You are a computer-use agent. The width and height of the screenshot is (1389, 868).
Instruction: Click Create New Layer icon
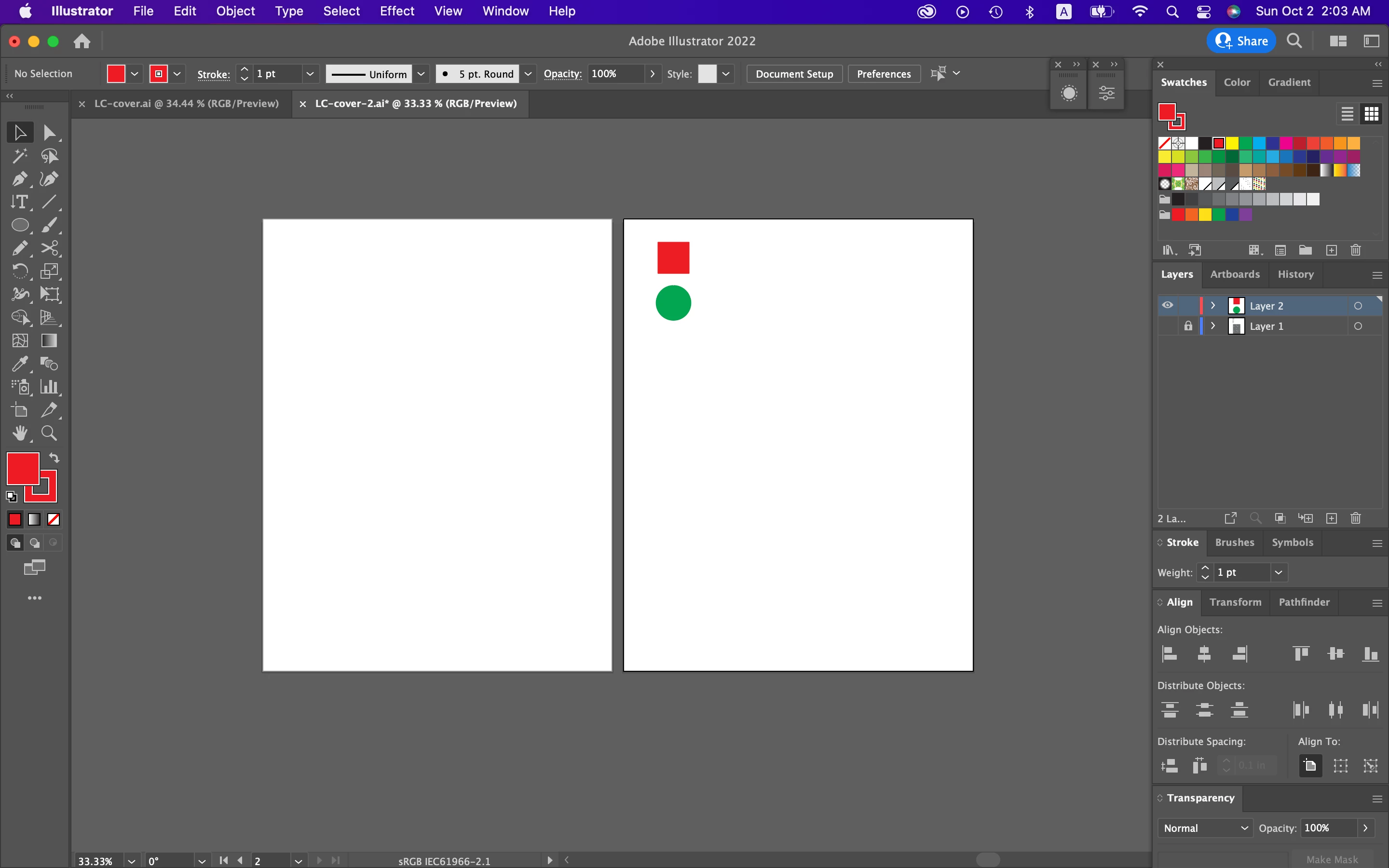(1332, 518)
